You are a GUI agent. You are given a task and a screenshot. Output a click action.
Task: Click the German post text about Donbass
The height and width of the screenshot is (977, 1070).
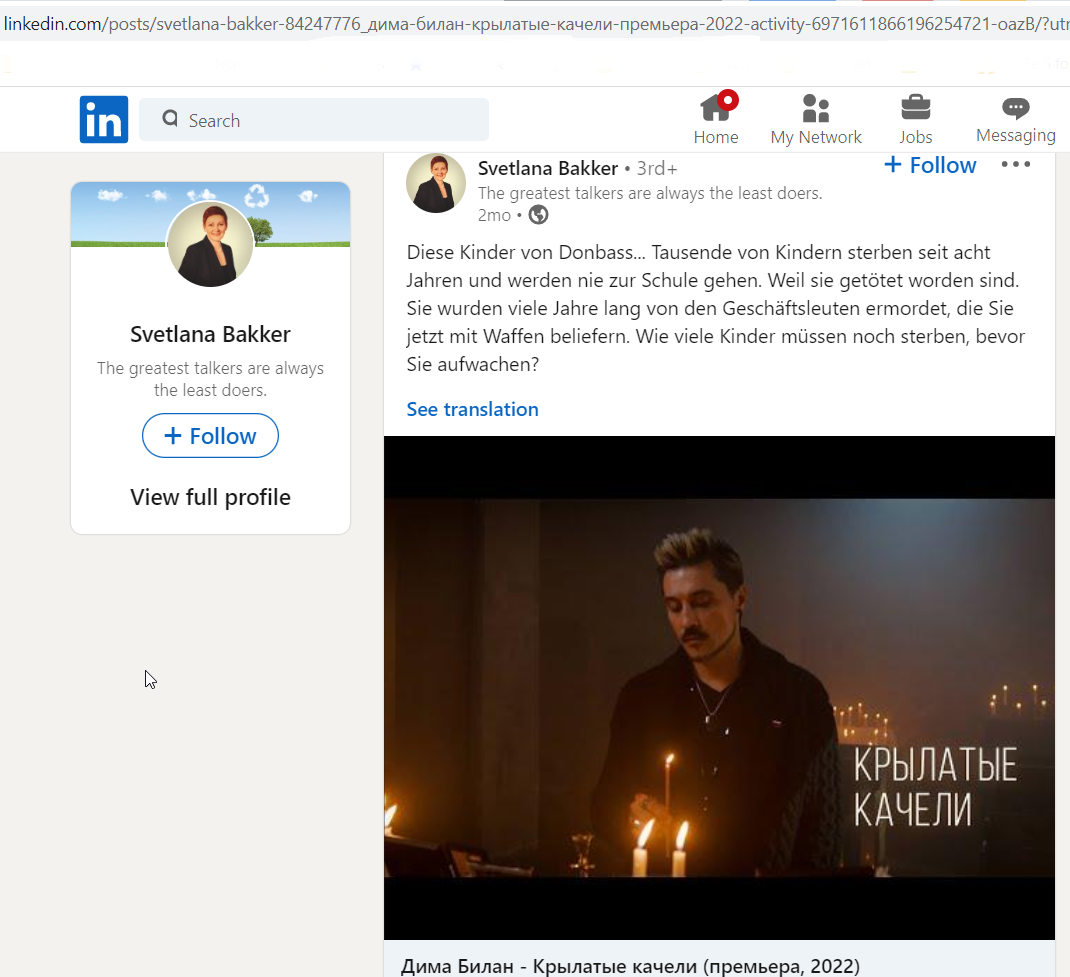pos(715,308)
